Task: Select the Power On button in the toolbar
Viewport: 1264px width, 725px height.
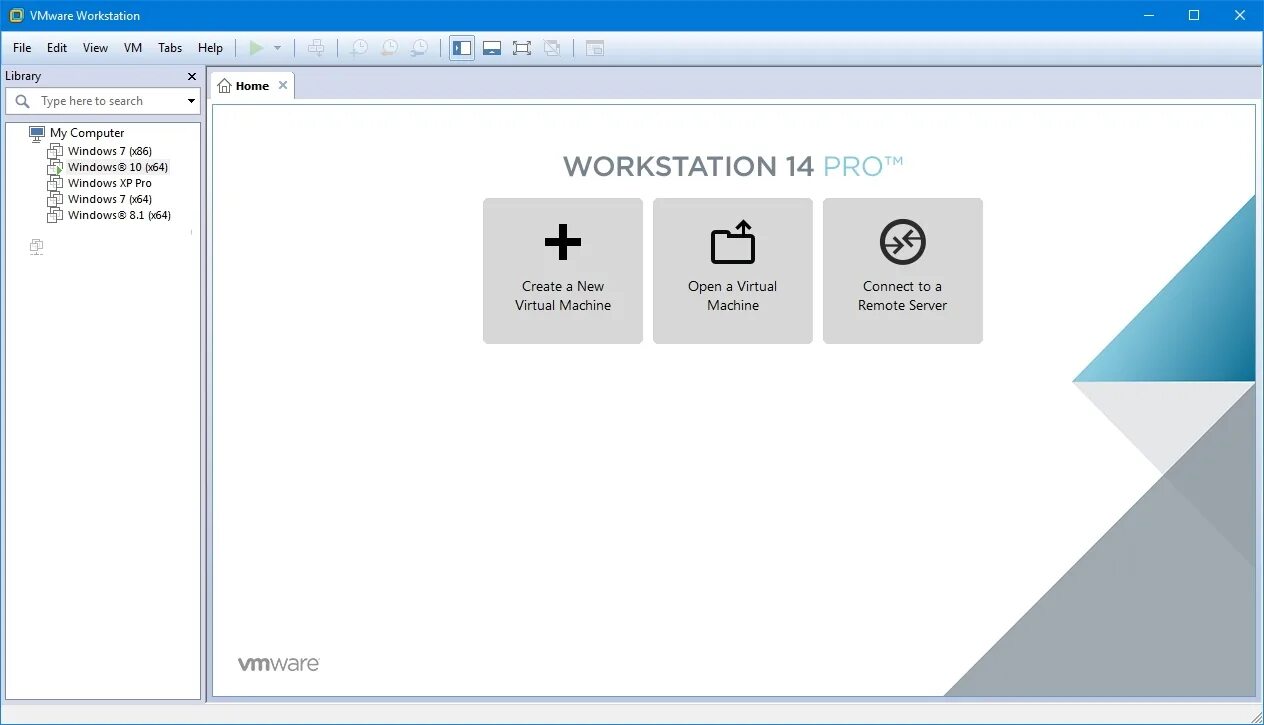Action: 256,47
